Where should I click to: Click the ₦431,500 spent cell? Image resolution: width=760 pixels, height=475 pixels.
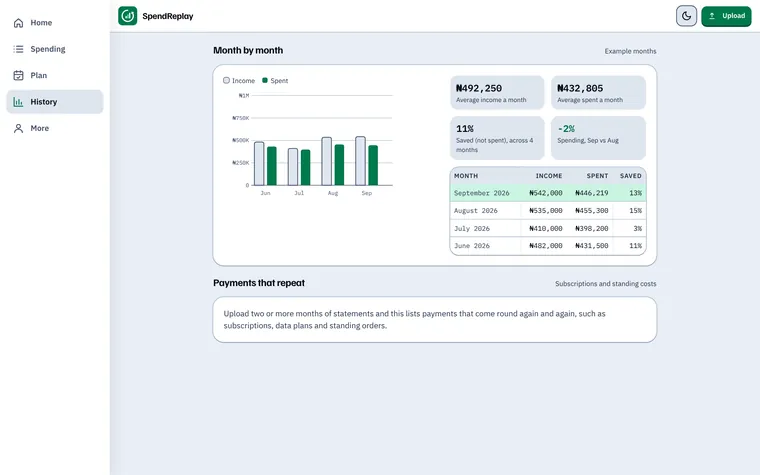coord(592,246)
